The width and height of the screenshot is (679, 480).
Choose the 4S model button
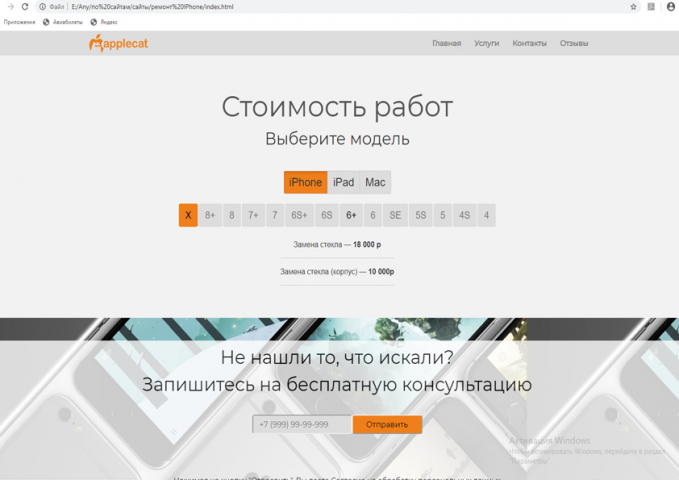tap(465, 215)
